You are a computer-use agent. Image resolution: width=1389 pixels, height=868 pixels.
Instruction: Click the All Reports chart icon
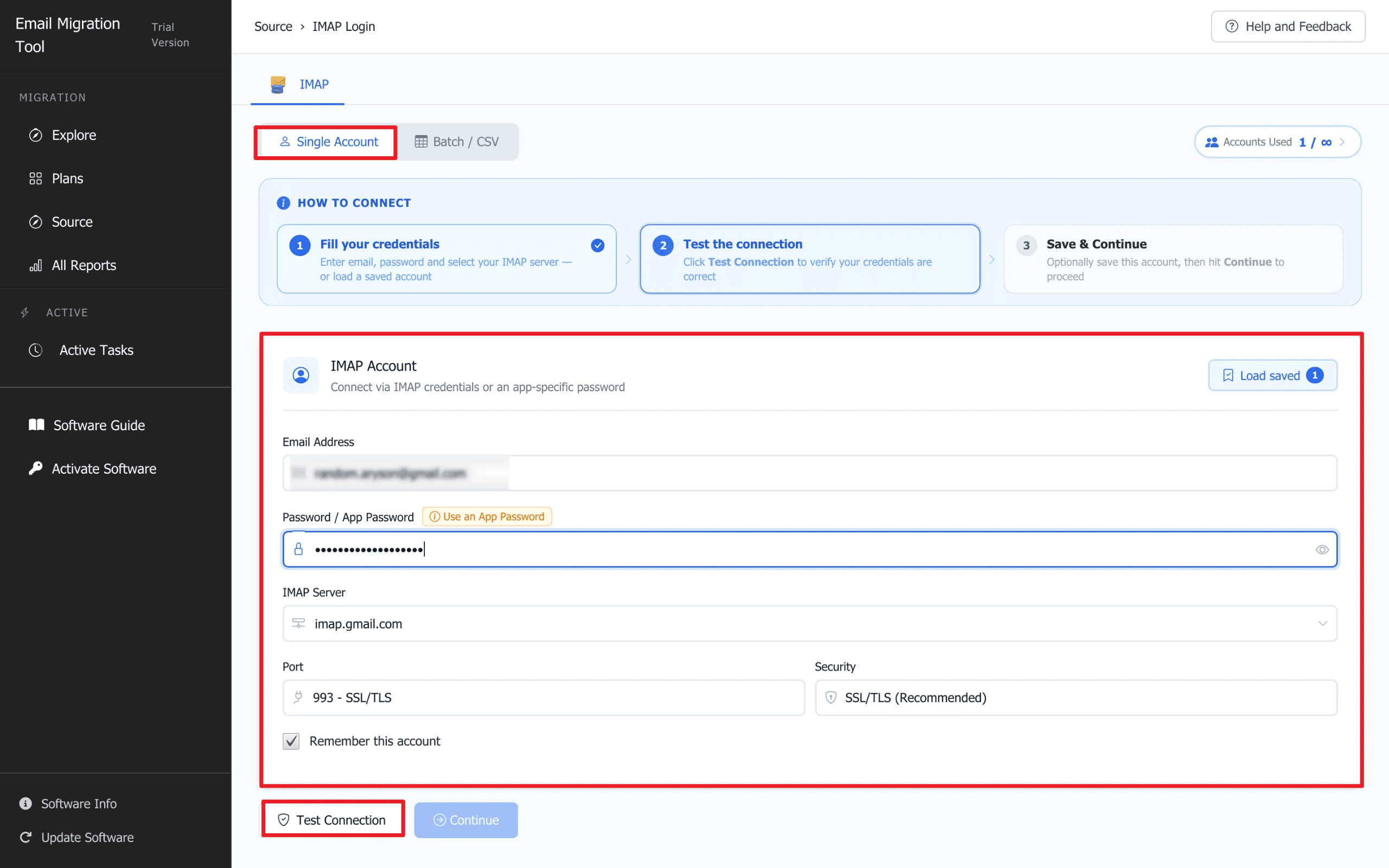point(36,265)
